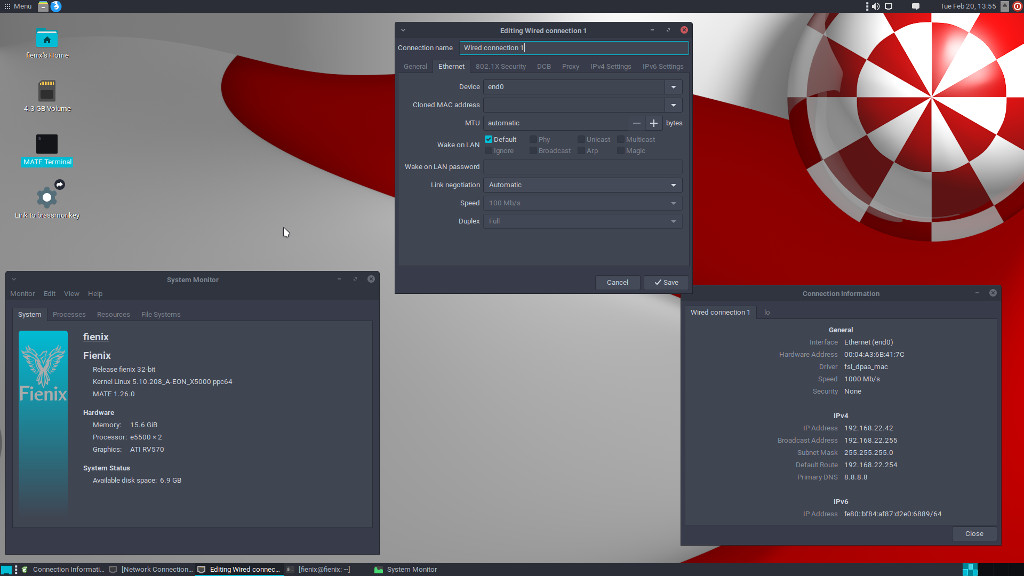Launch the web browser from top panel
This screenshot has width=1024, height=576.
click(56, 7)
